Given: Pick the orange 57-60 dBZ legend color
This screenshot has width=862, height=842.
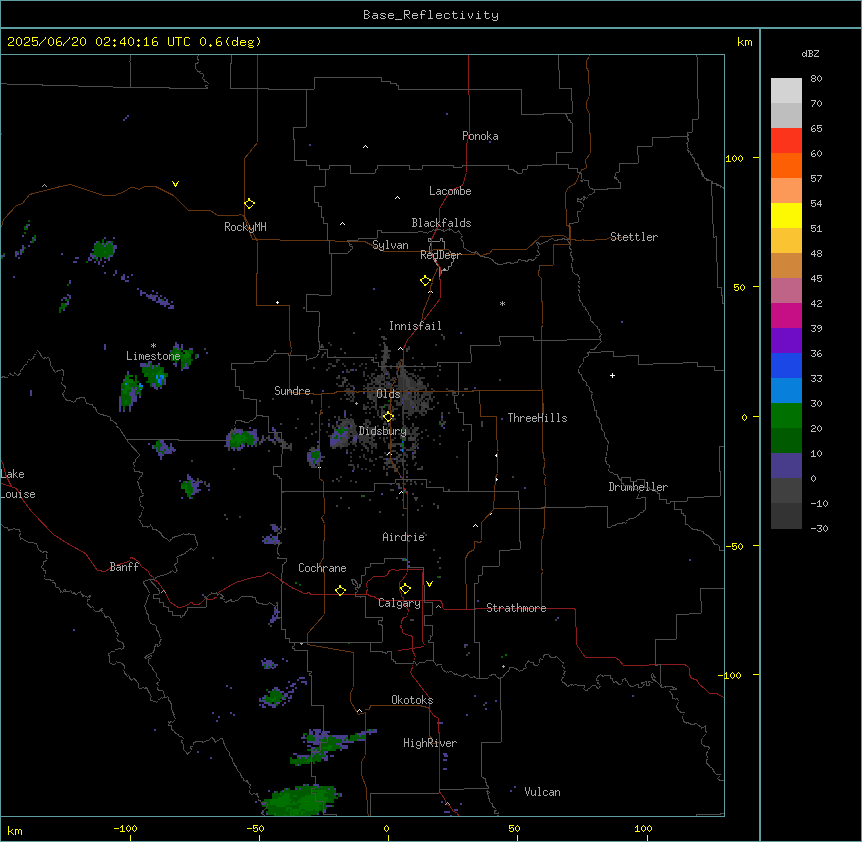Looking at the screenshot, I should [786, 165].
